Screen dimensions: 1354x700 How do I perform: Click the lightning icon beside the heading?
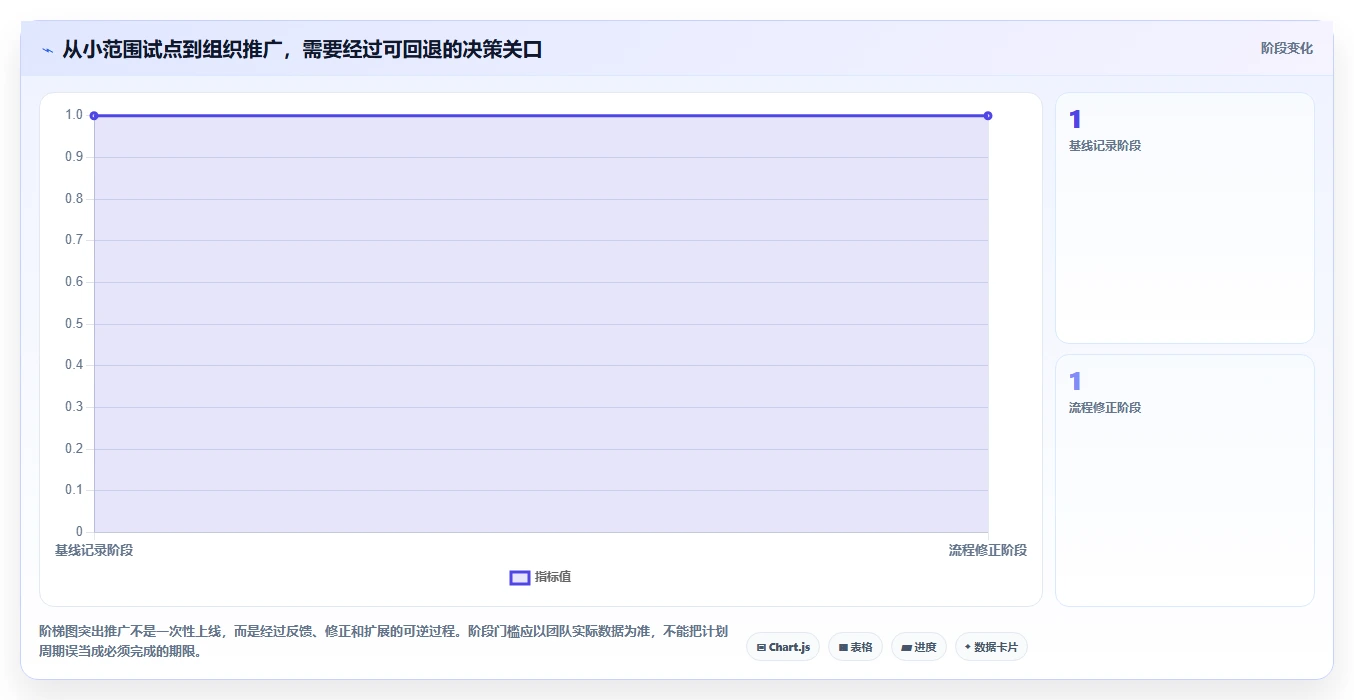pos(47,50)
